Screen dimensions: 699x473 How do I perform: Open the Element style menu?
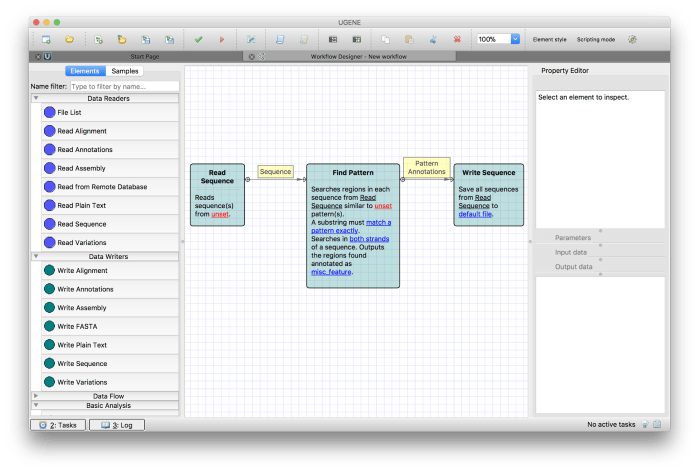(x=548, y=39)
